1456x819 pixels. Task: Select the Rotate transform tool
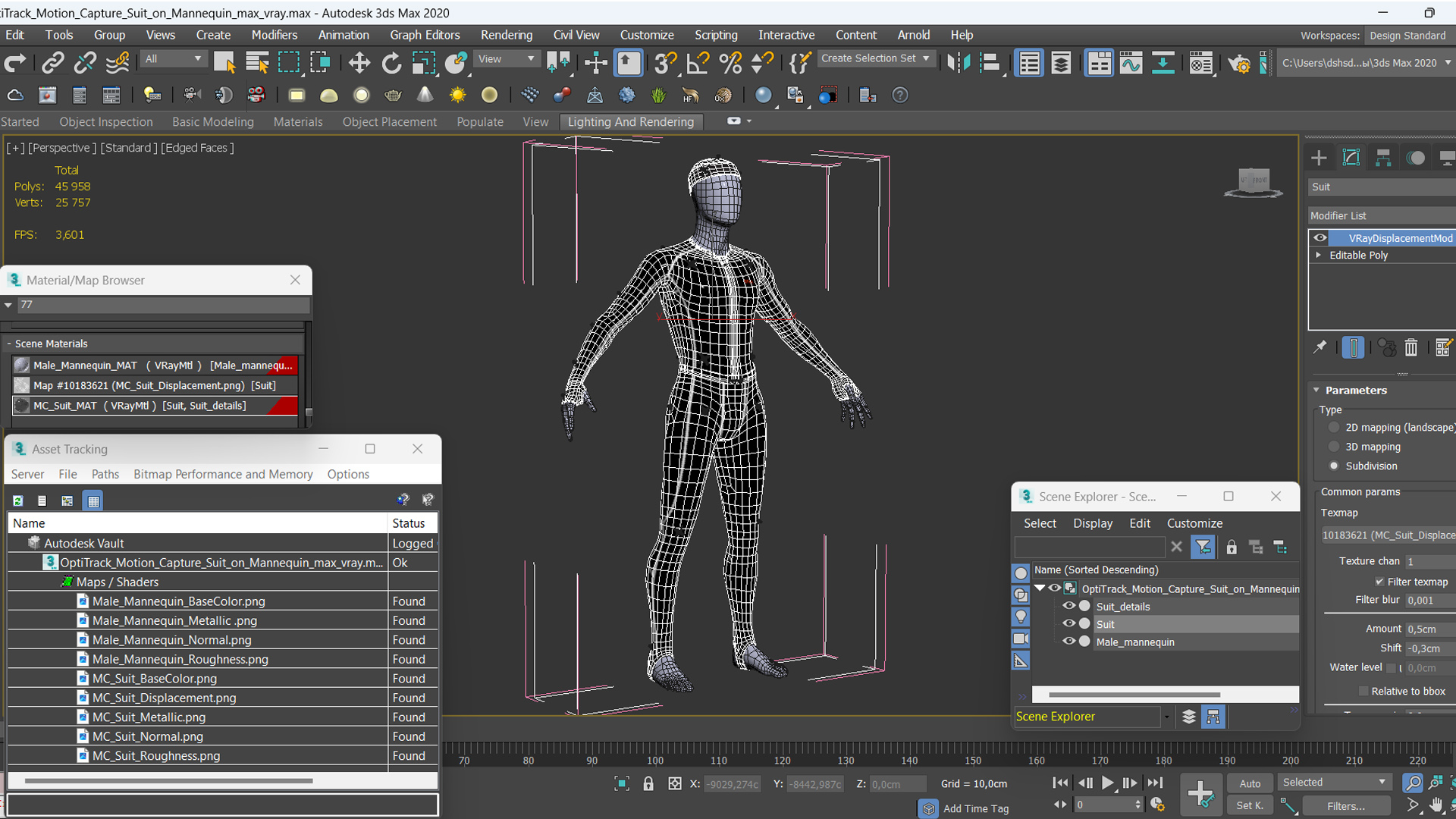pyautogui.click(x=391, y=63)
